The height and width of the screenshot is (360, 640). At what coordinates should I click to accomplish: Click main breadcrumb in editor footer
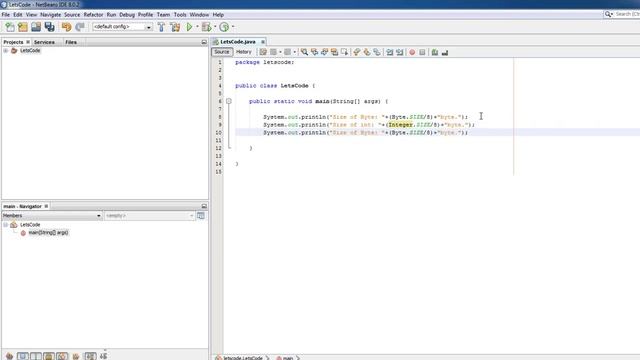[288, 358]
